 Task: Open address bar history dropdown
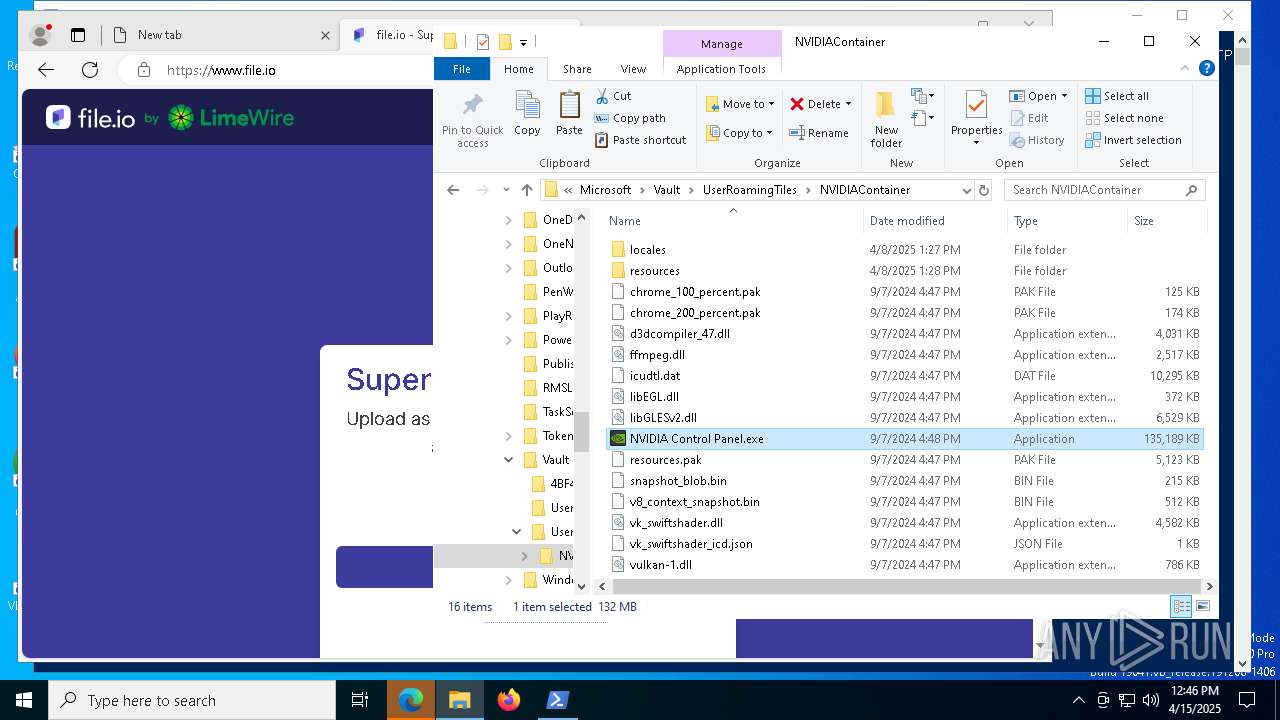pos(966,190)
